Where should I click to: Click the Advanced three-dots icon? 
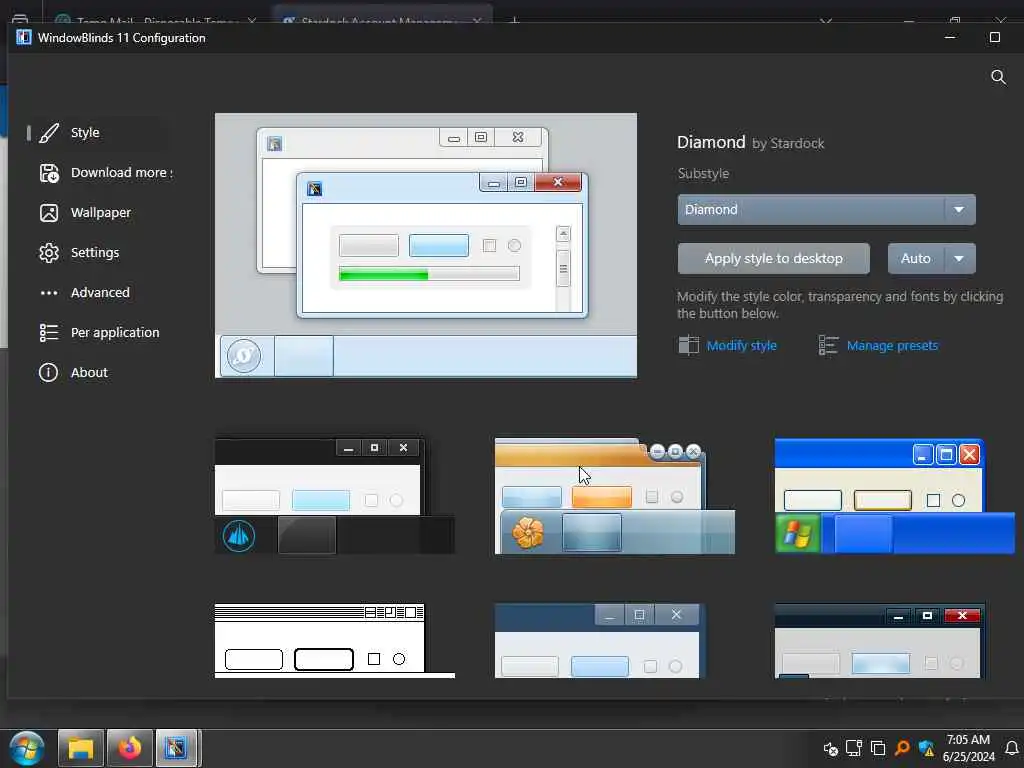coord(49,293)
